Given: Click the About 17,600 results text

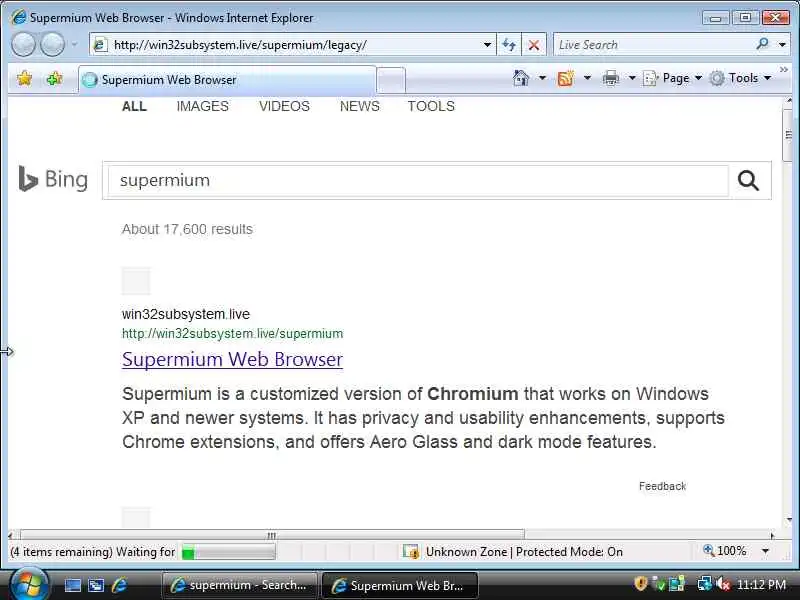Looking at the screenshot, I should click(187, 229).
